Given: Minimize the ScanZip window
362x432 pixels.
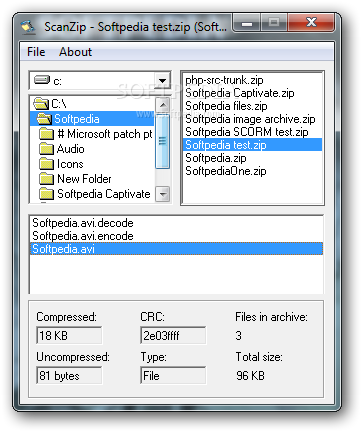Looking at the screenshot, I should click(x=247, y=23).
